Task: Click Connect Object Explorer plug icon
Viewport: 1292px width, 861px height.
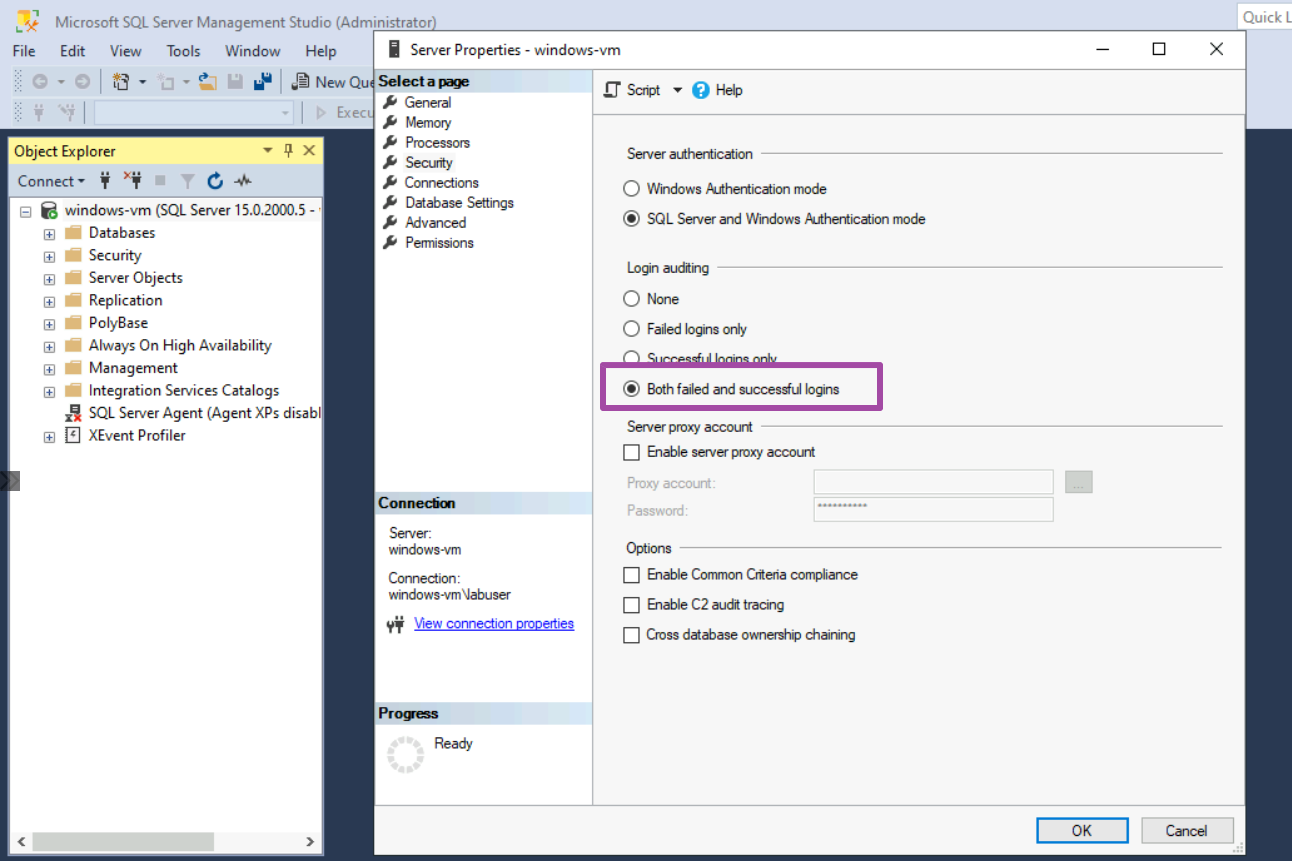Action: pos(106,181)
